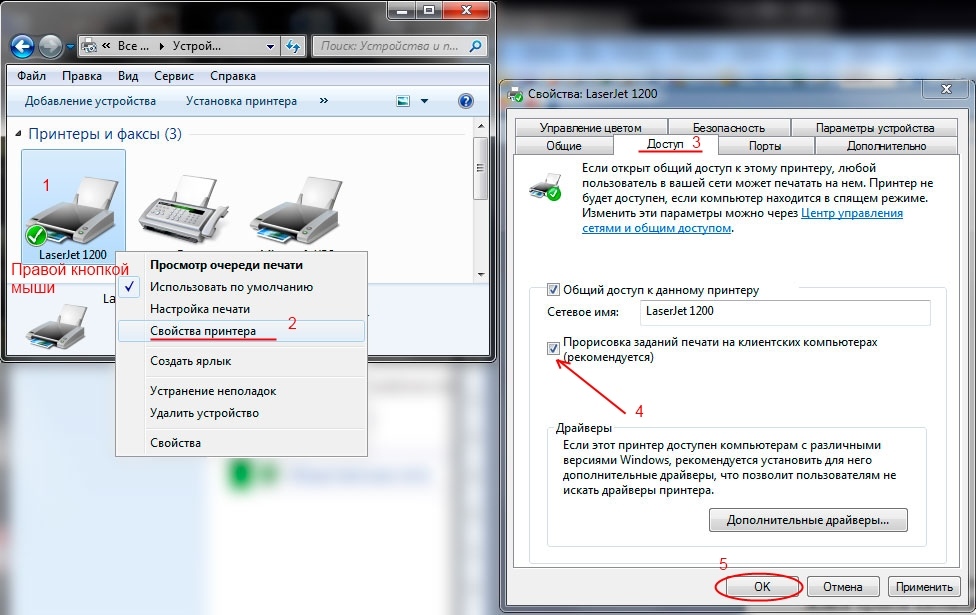The image size is (976, 615).
Task: Choose Настройка печати from context menu
Action: tap(242, 309)
